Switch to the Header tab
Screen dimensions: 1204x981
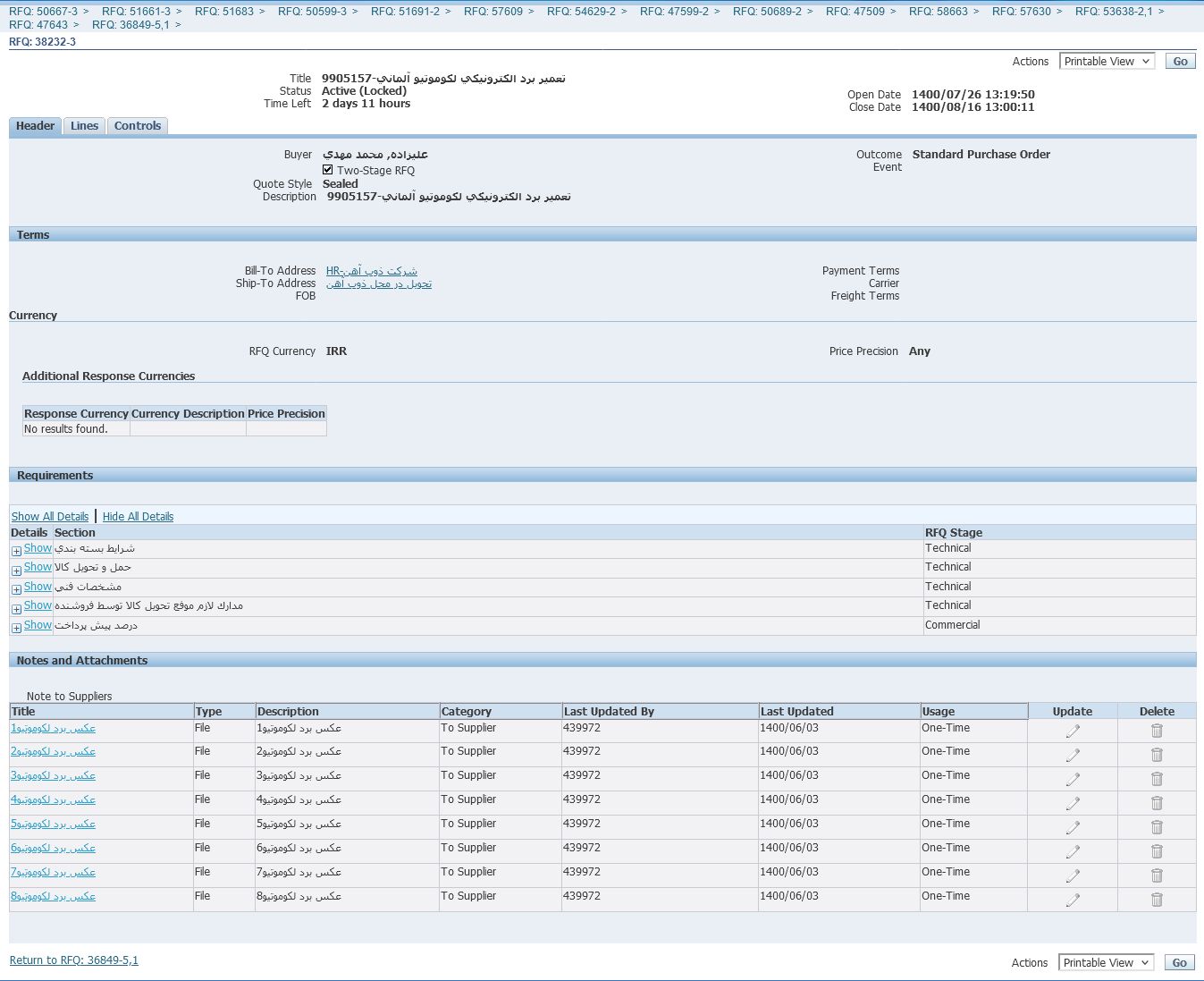35,126
